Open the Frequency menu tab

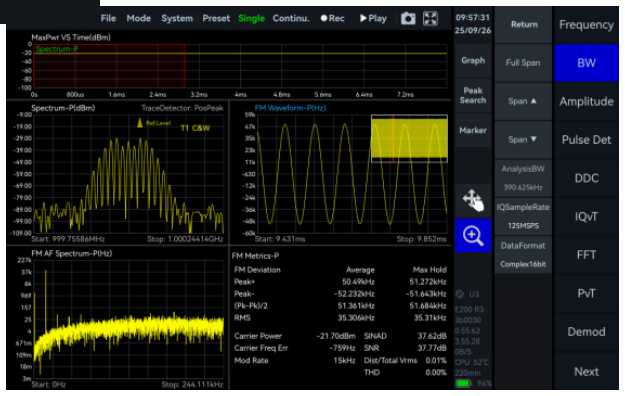(x=586, y=25)
